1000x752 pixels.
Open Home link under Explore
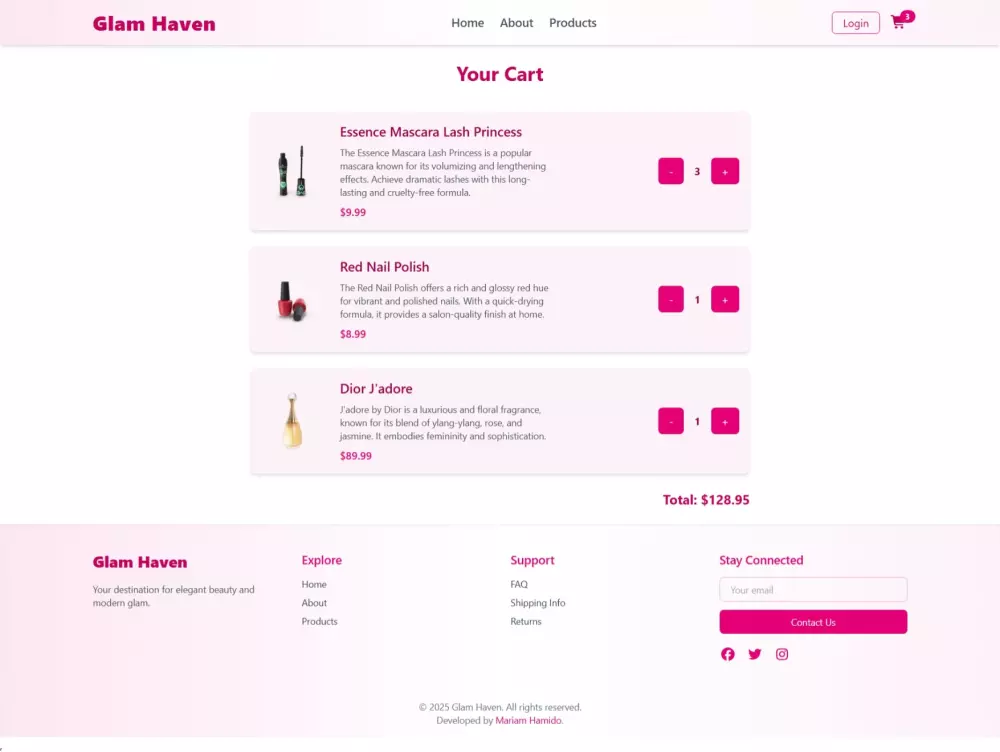314,584
